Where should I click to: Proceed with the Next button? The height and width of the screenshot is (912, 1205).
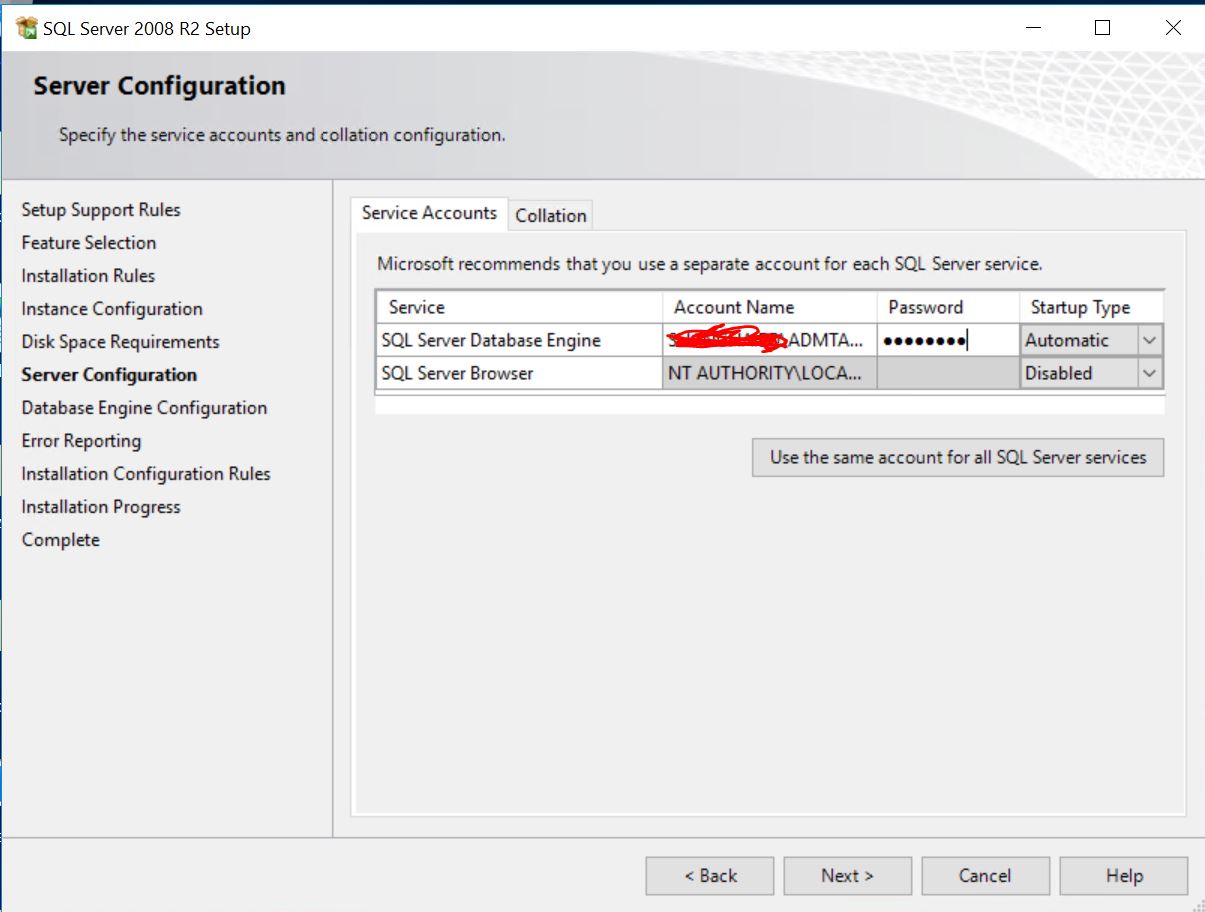click(848, 876)
